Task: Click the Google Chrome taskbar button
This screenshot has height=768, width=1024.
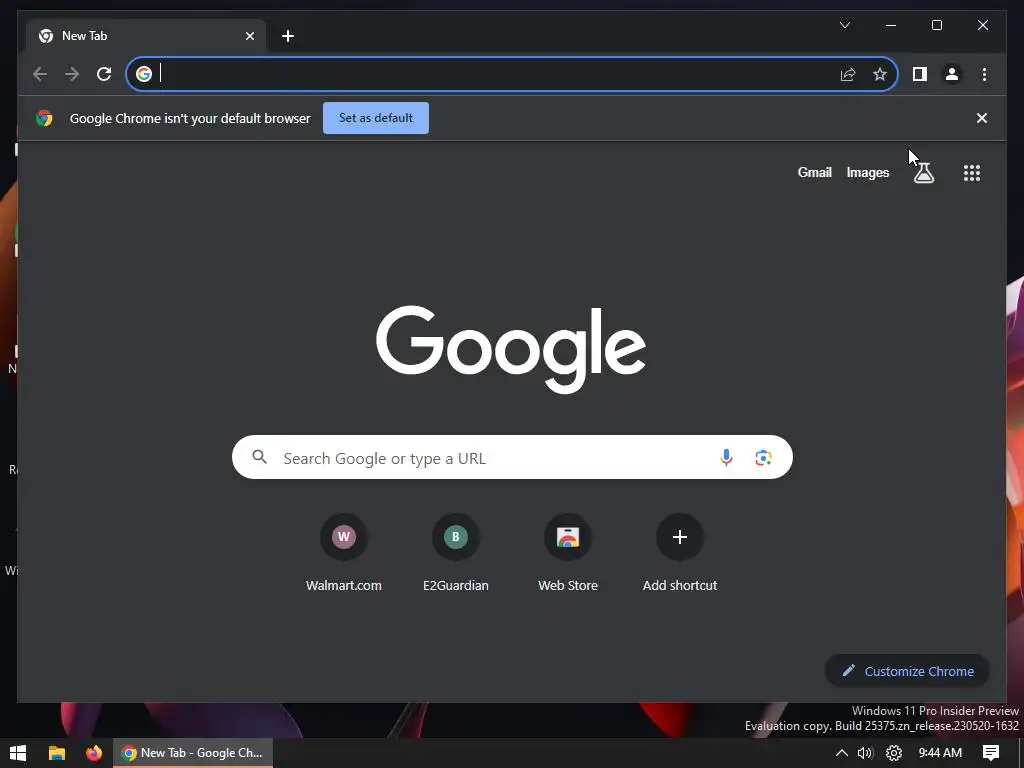Action: pyautogui.click(x=193, y=753)
